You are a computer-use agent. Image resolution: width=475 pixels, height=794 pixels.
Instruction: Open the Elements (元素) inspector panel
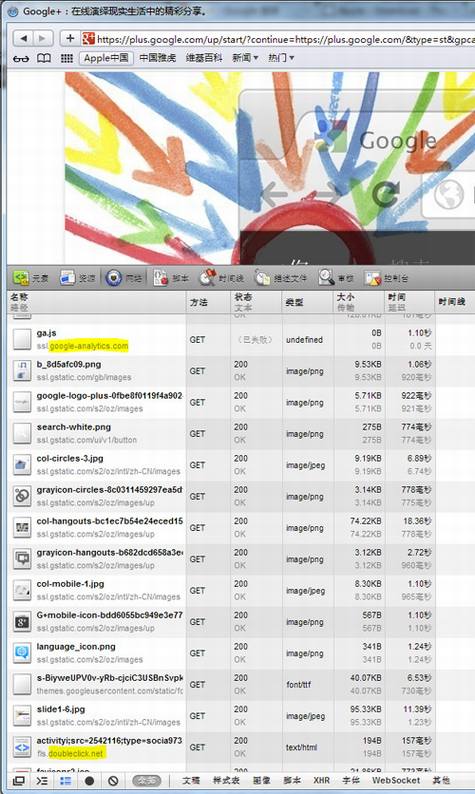pos(30,278)
